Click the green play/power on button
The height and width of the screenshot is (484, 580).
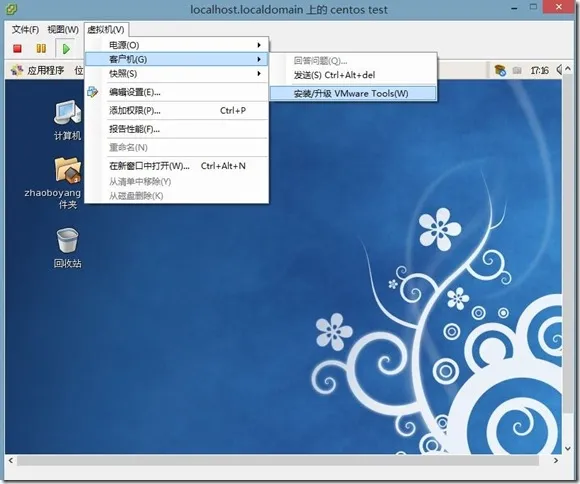click(66, 48)
